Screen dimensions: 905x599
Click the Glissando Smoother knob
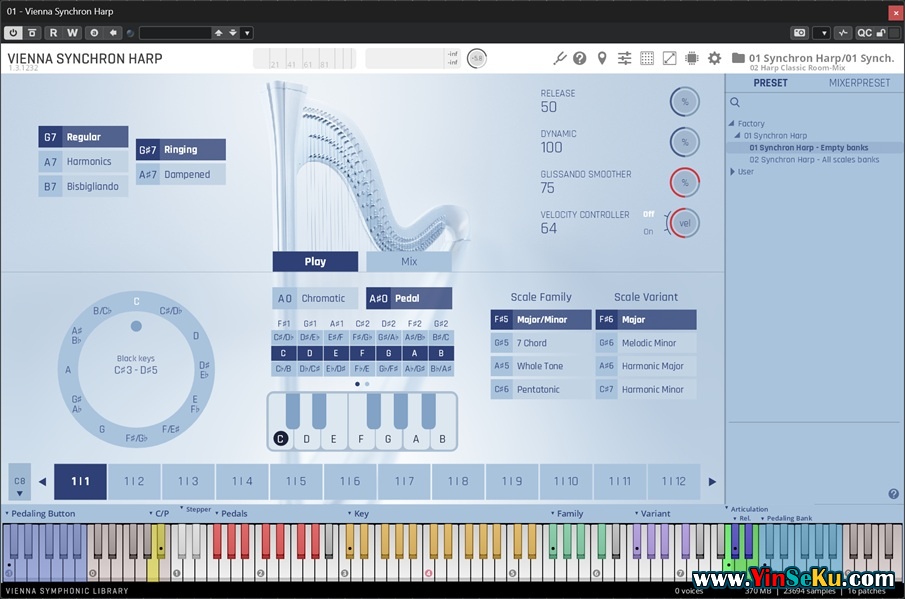(685, 182)
